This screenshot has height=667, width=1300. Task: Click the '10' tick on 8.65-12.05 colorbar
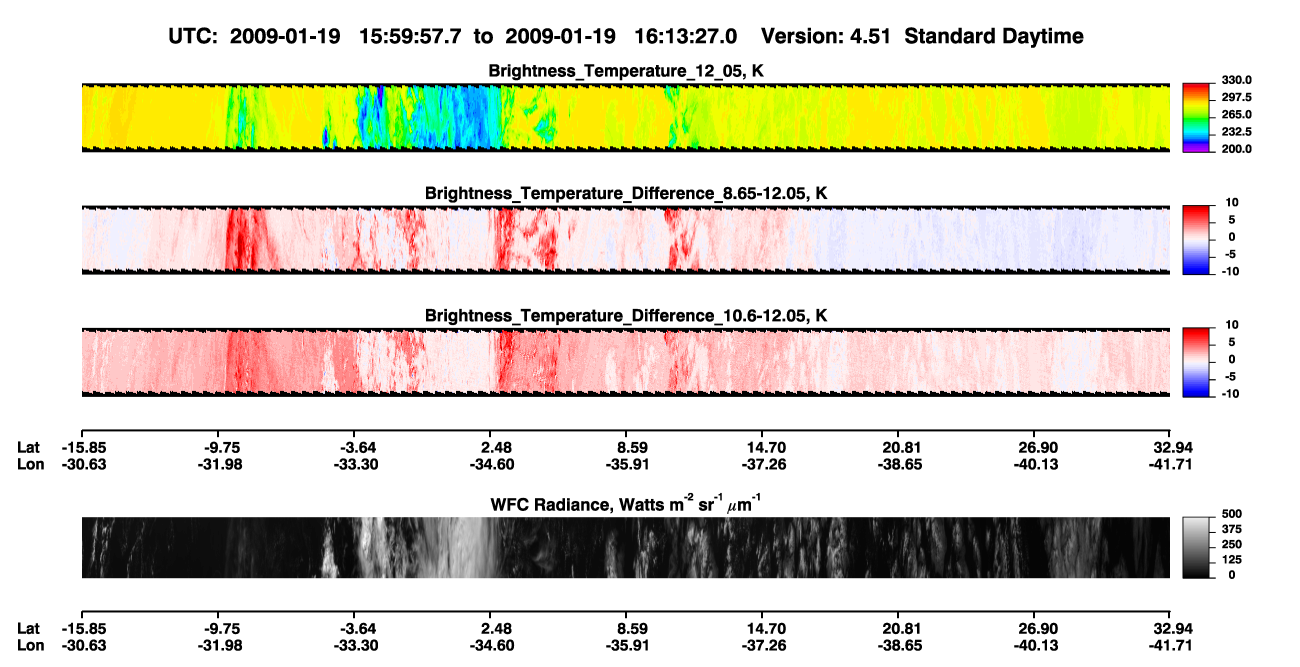(1230, 203)
